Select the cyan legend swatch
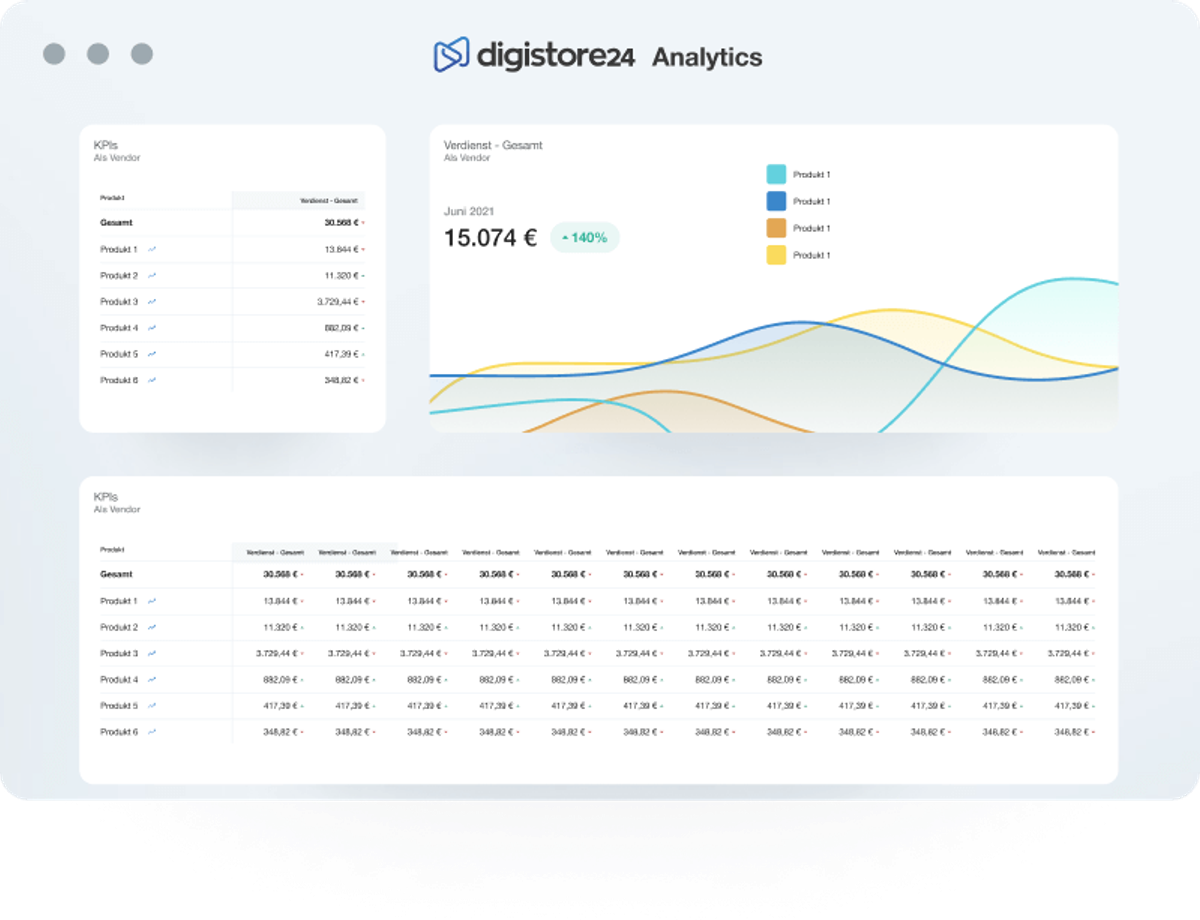Screen dimensions: 1200x920 click(x=776, y=174)
